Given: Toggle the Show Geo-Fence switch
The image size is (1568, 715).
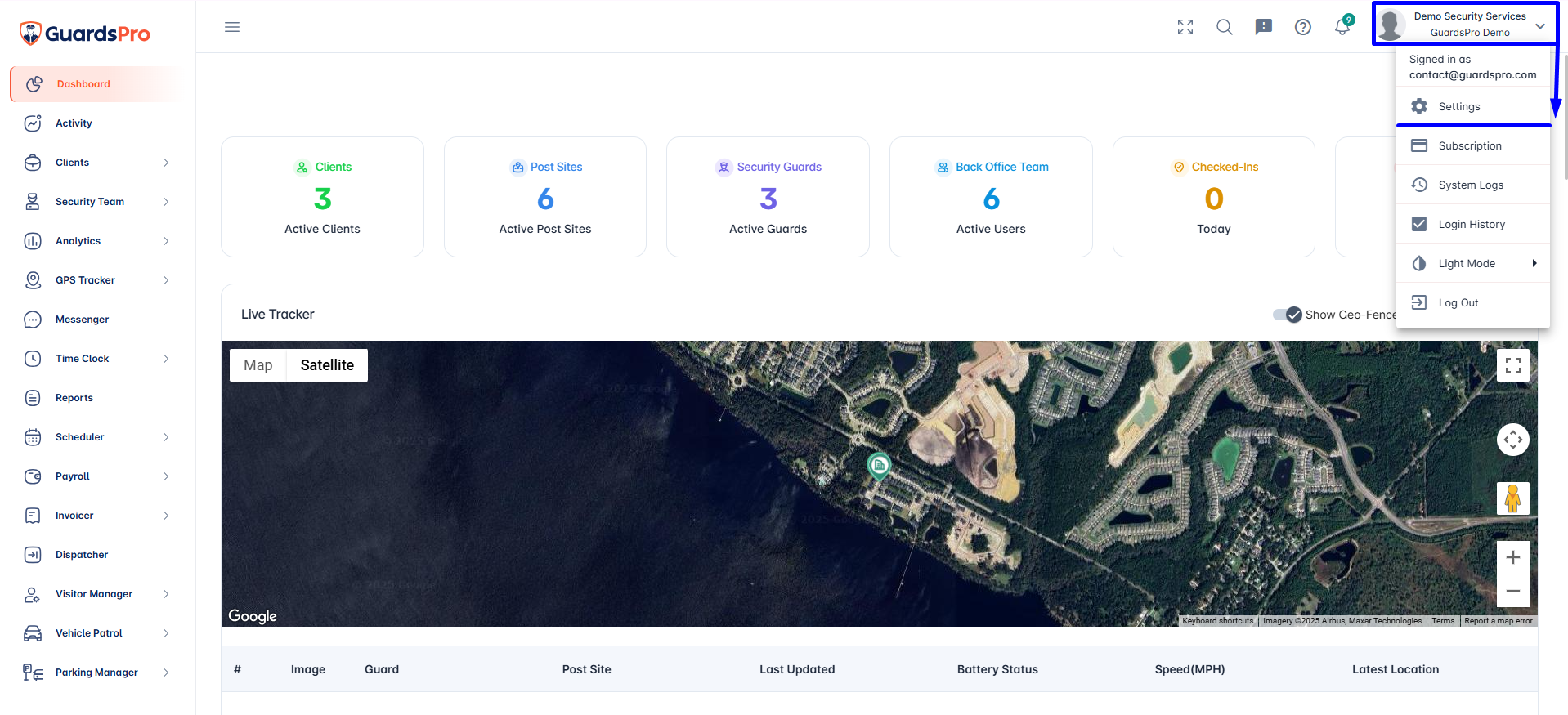Looking at the screenshot, I should [1287, 315].
